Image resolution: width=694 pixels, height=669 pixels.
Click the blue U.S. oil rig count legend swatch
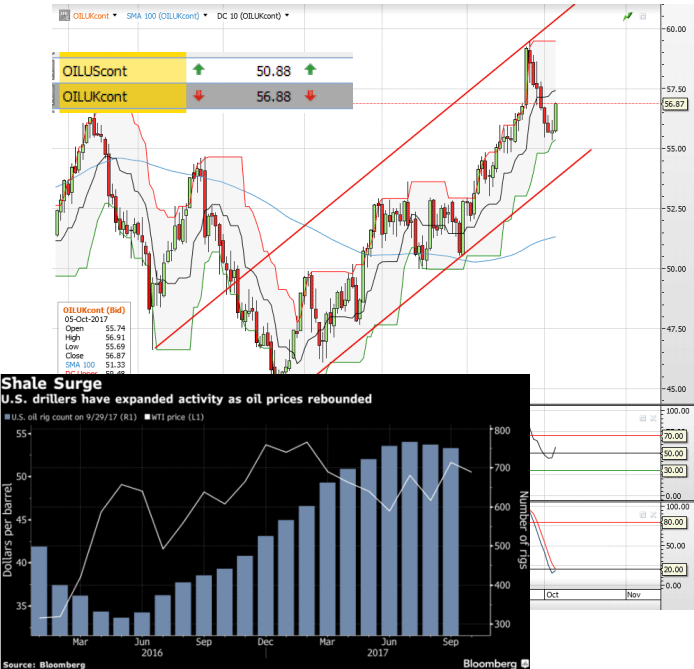point(7,417)
